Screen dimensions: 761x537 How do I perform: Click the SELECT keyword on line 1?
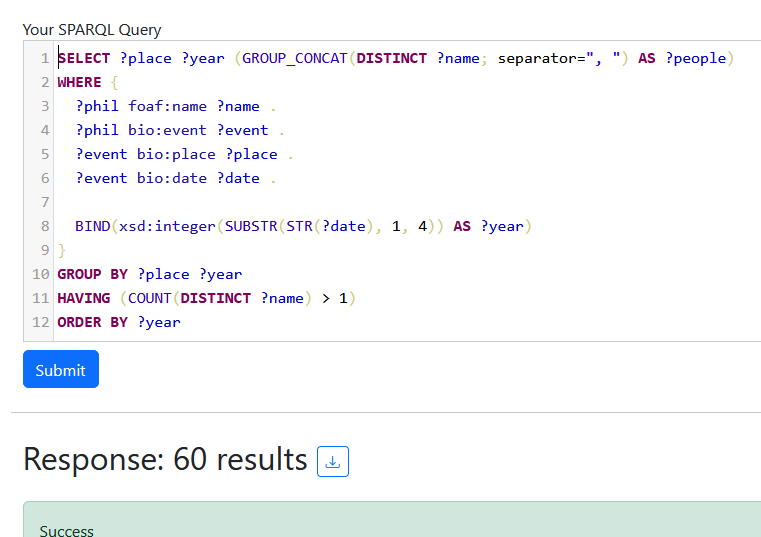84,58
